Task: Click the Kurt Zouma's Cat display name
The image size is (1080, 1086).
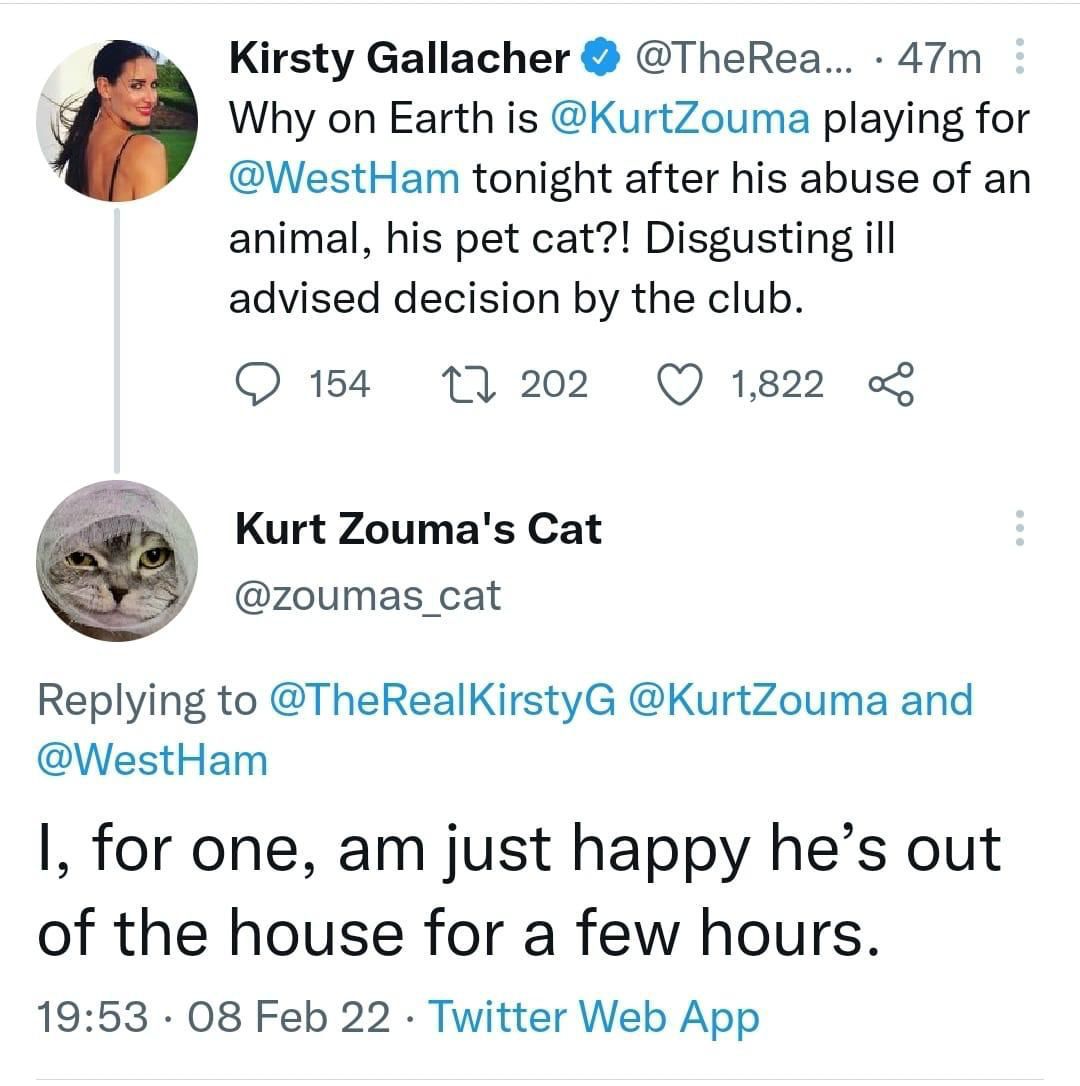Action: pyautogui.click(x=418, y=528)
